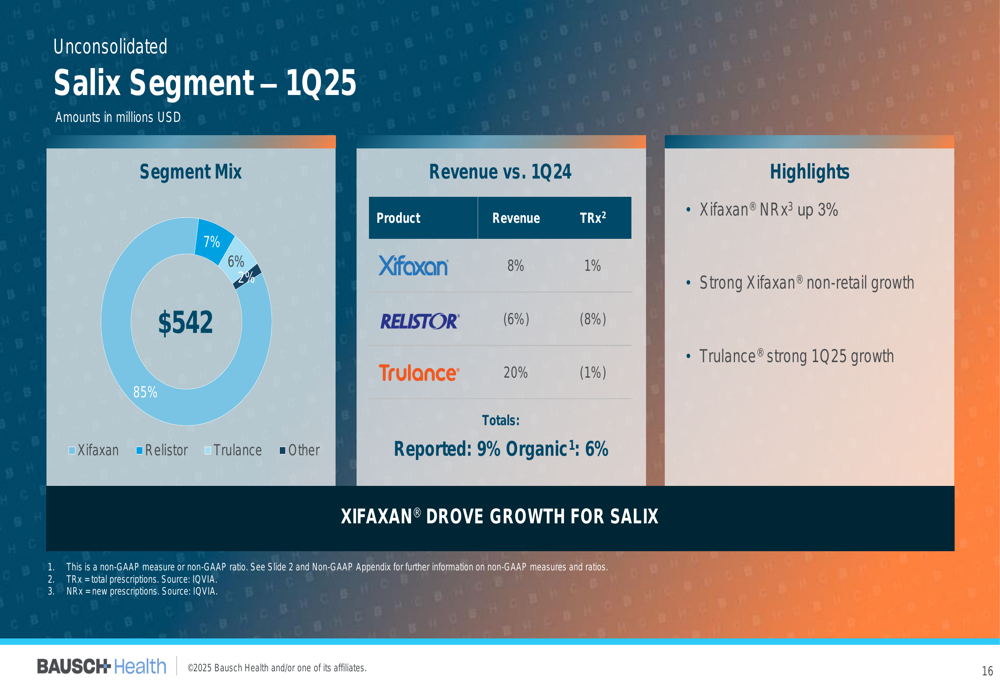1000x685 pixels.
Task: Select the Relistor legend color swatch
Action: coord(140,451)
